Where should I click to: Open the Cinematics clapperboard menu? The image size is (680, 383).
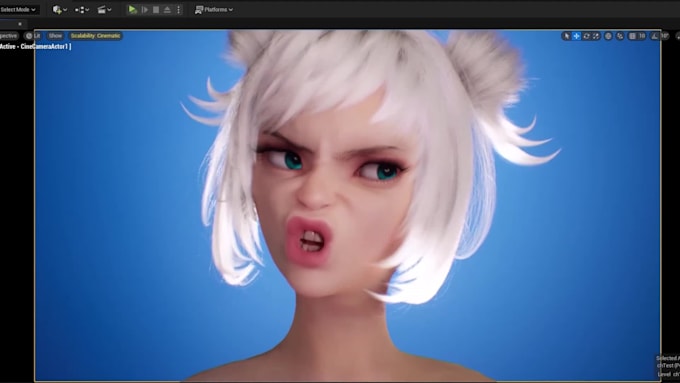coord(104,10)
